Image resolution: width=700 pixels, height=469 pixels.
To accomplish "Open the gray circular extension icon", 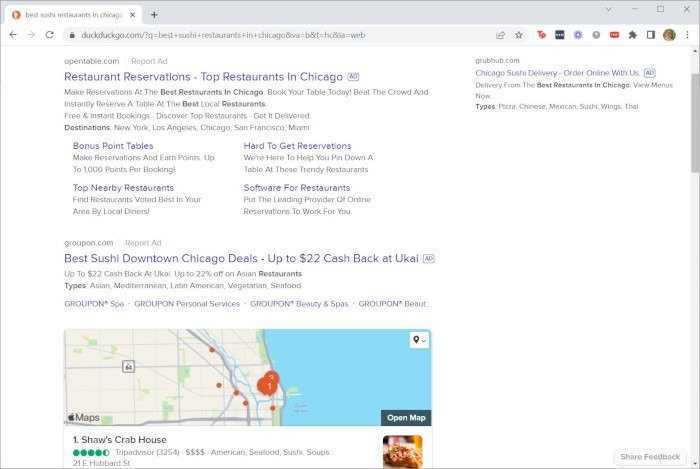I will pyautogui.click(x=596, y=35).
